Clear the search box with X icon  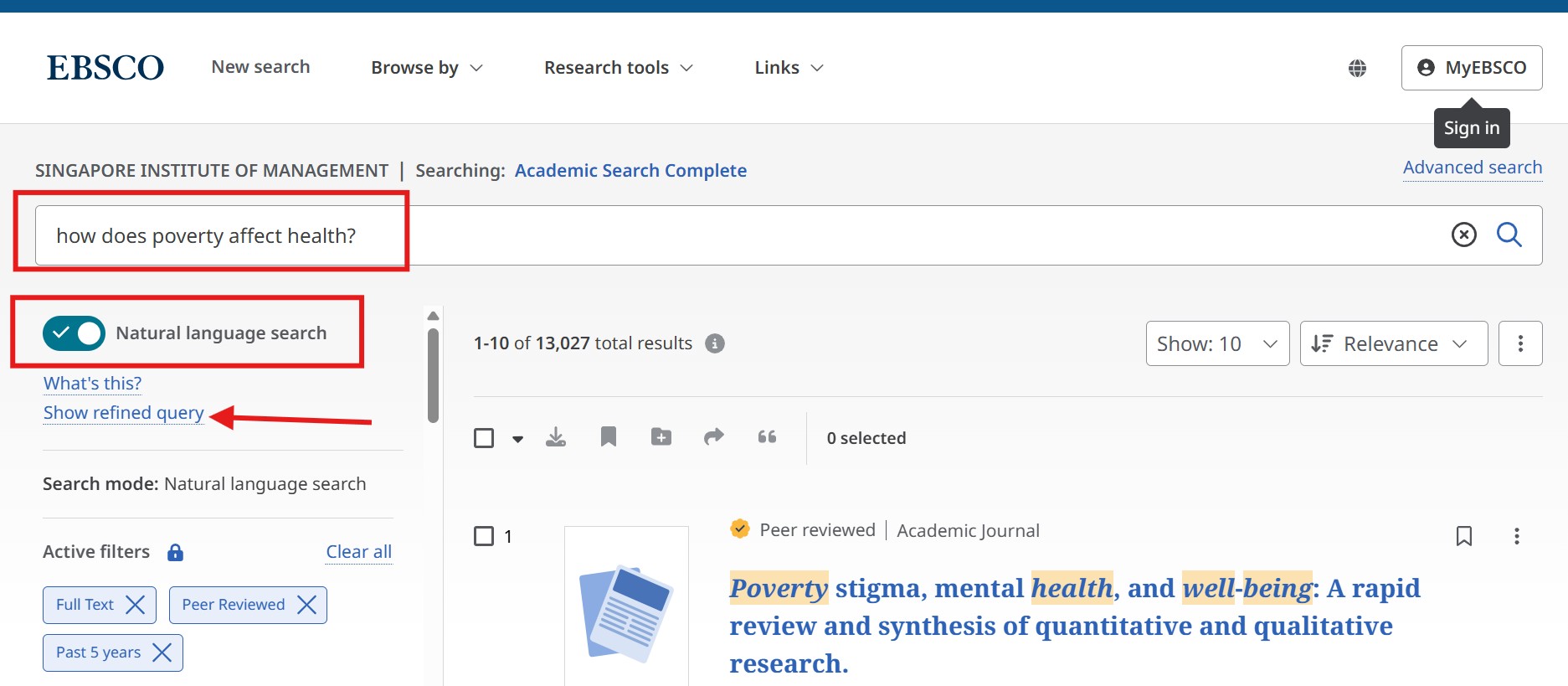[1463, 235]
